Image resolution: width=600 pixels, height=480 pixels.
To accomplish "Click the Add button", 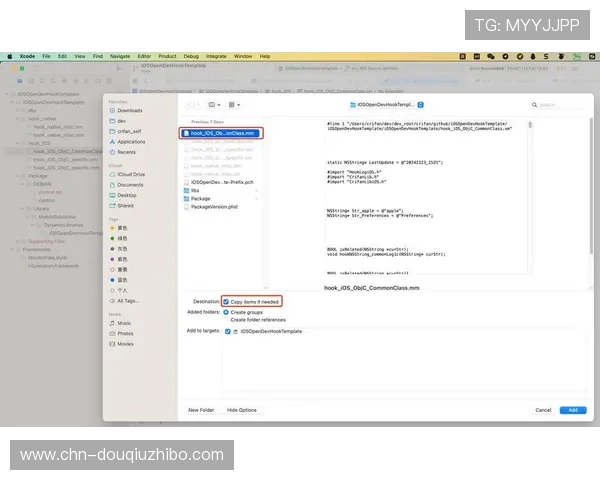I will pos(572,410).
